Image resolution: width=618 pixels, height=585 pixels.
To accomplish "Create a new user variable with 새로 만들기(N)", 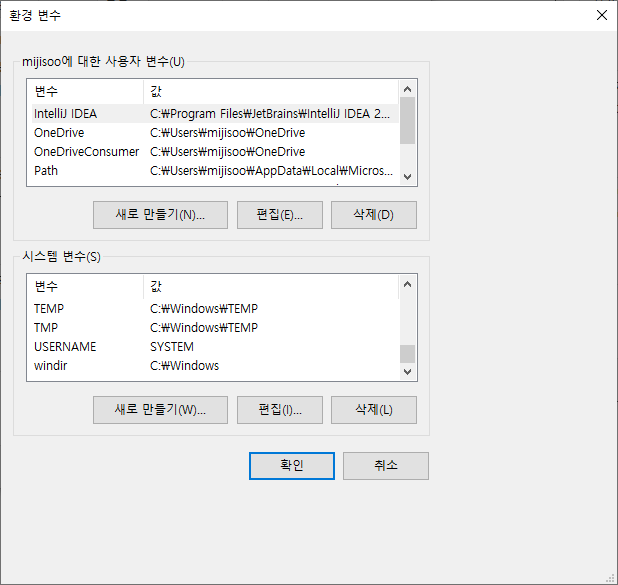I will click(x=160, y=215).
